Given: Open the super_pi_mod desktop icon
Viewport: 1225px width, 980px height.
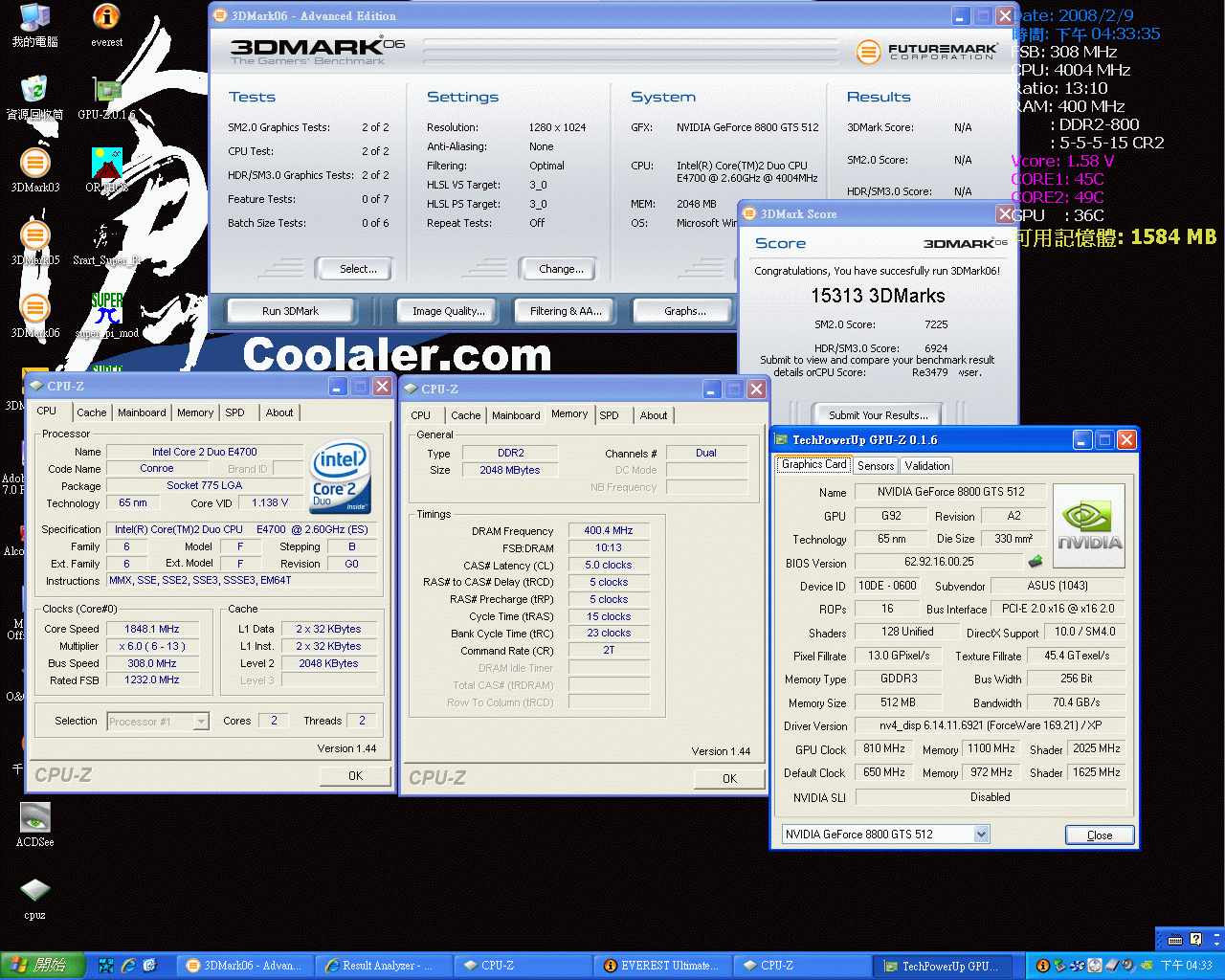Looking at the screenshot, I should click(x=106, y=309).
